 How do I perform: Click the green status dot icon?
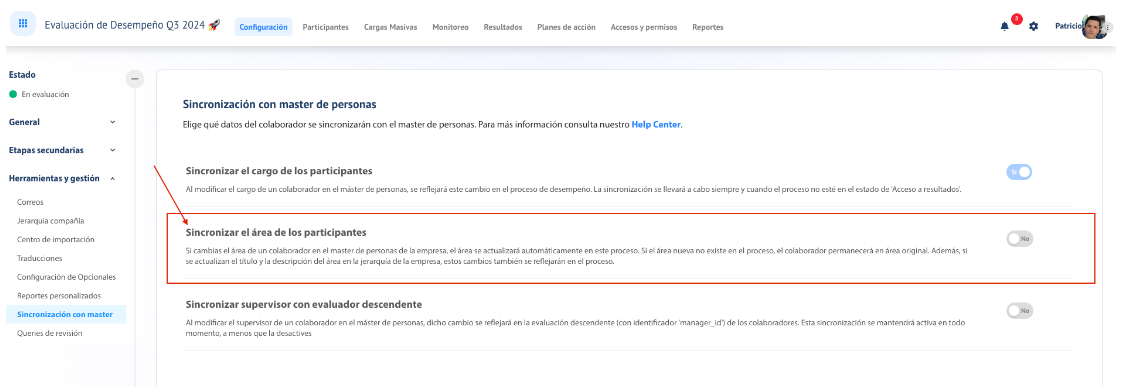13,94
